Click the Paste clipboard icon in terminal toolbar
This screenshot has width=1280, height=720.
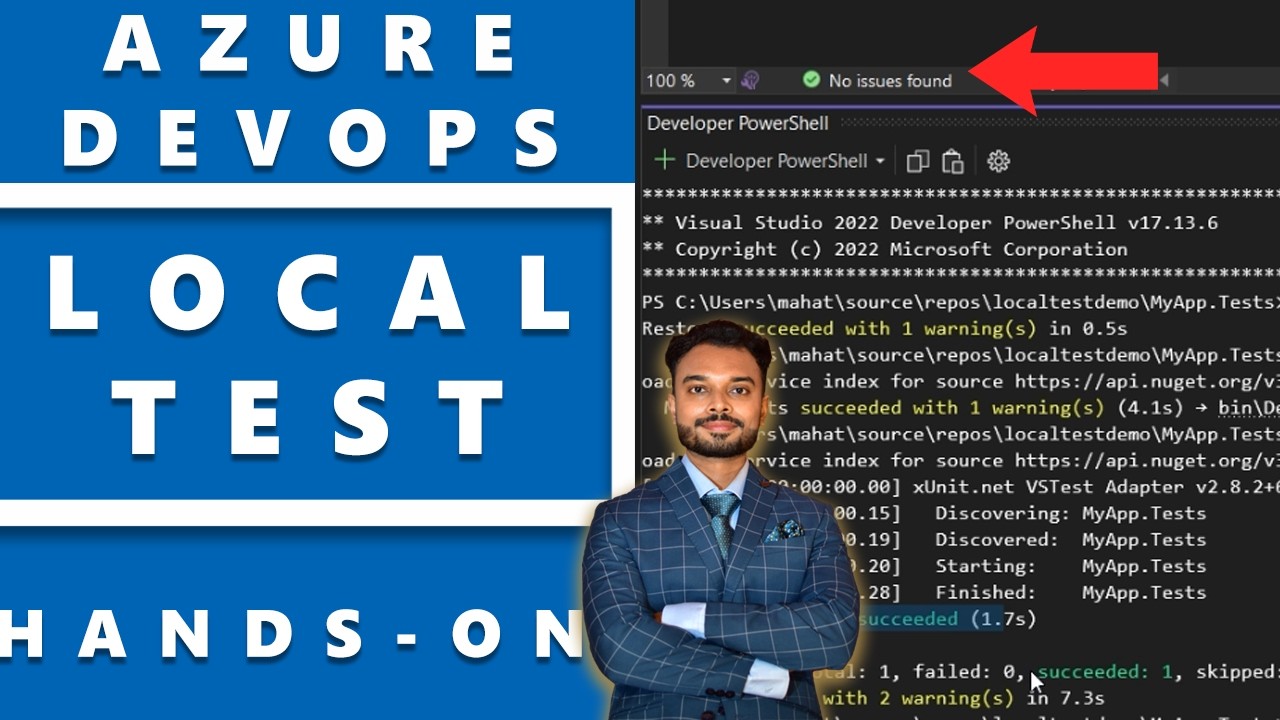click(x=953, y=161)
